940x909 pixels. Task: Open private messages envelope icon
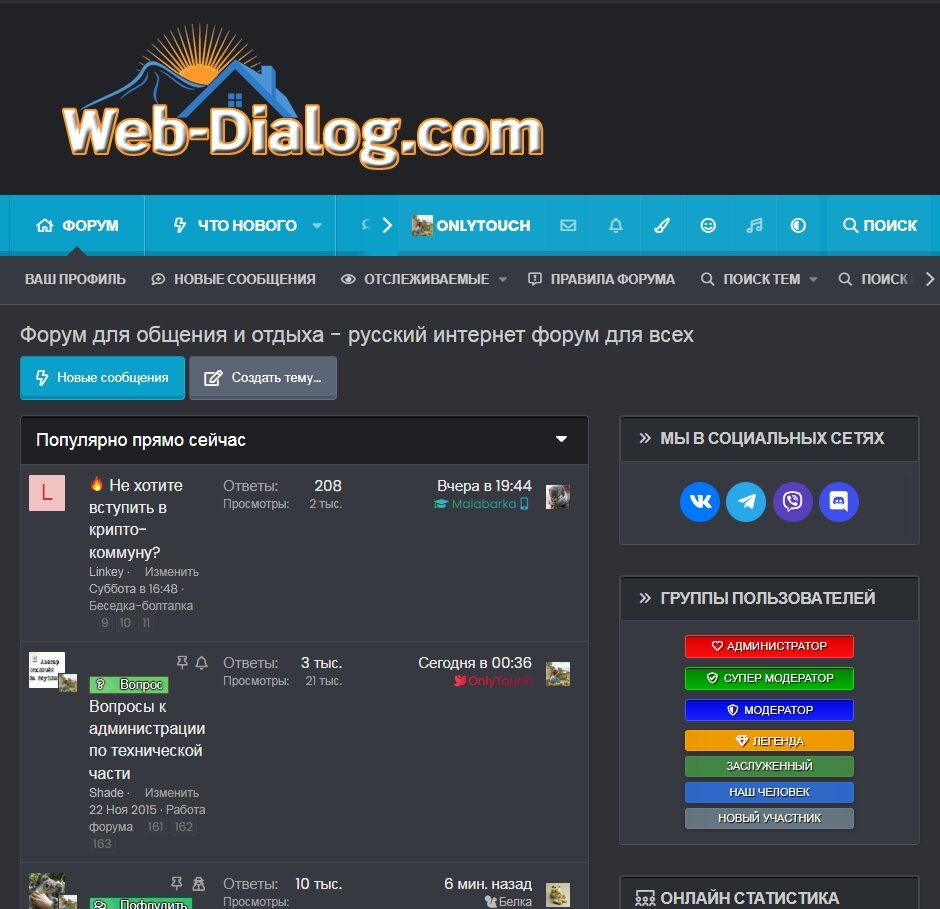[x=568, y=225]
